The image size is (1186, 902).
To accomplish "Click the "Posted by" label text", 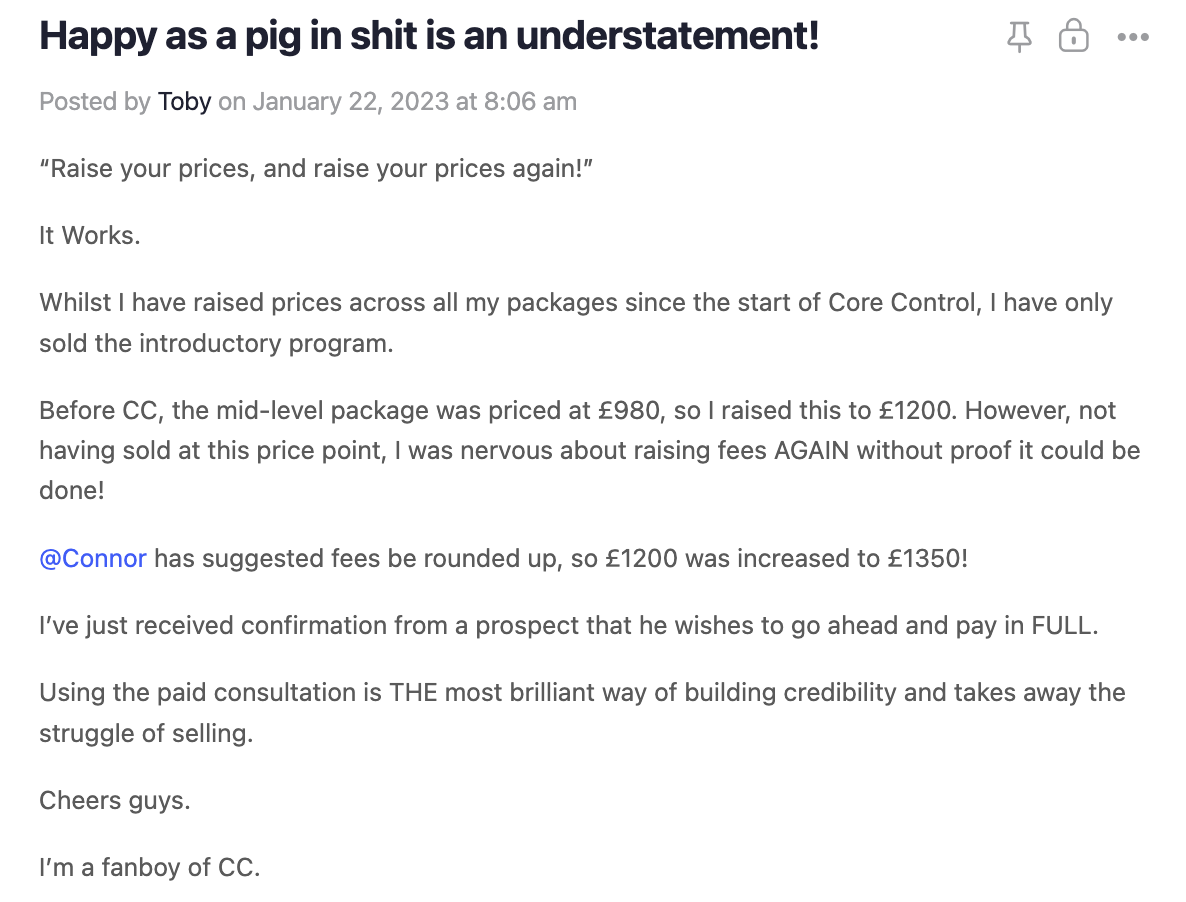I will 95,101.
